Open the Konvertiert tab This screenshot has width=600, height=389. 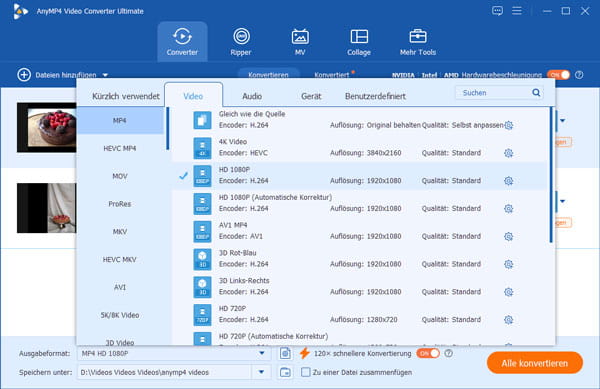[x=331, y=75]
